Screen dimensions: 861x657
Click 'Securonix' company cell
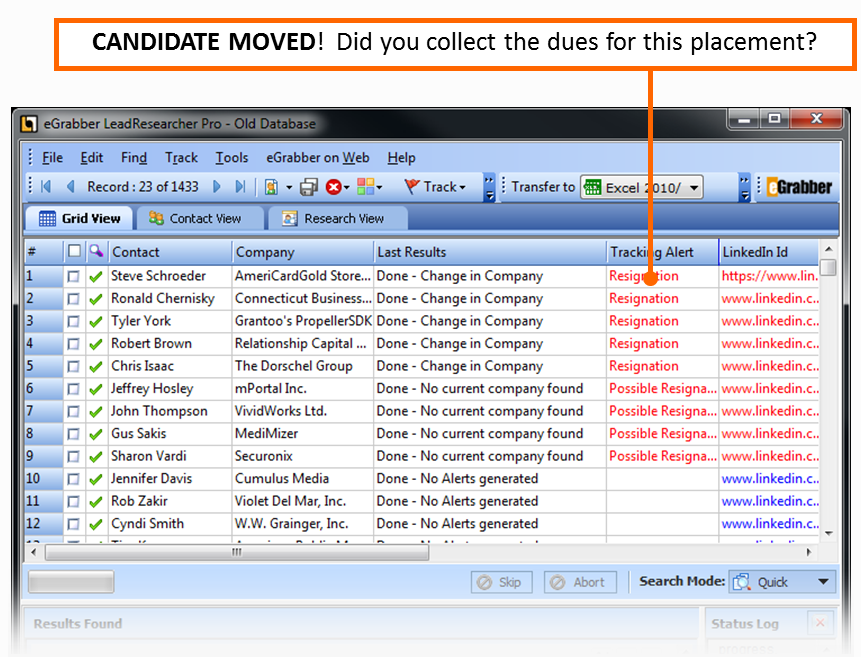coord(303,456)
